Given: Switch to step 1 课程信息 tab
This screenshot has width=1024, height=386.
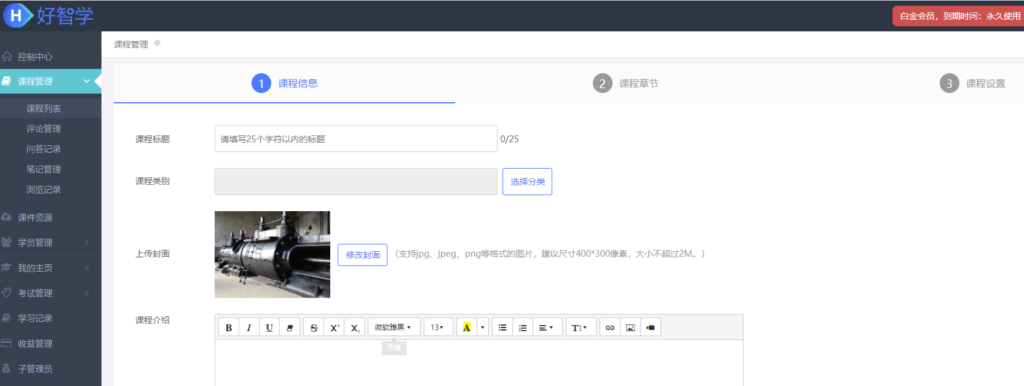Looking at the screenshot, I should [x=285, y=84].
